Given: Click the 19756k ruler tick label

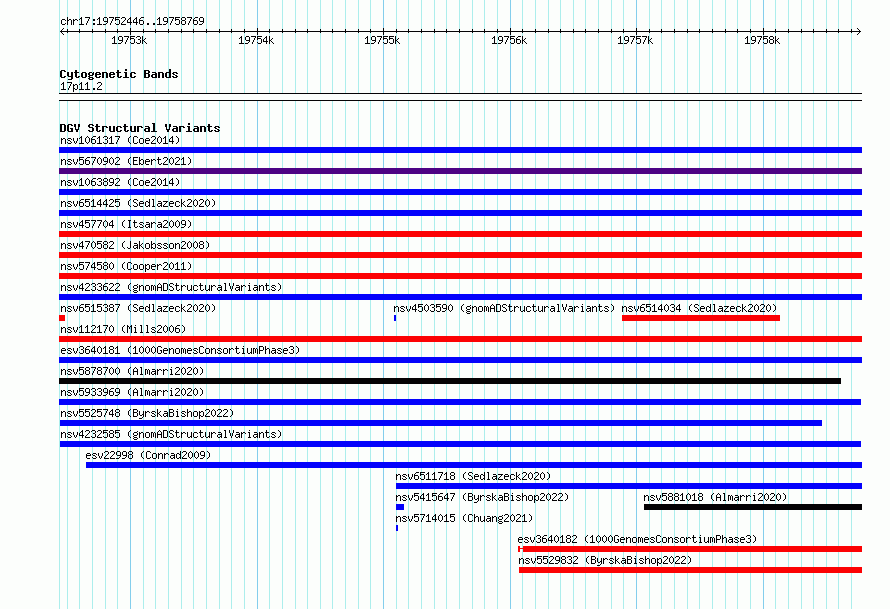Looking at the screenshot, I should (509, 40).
